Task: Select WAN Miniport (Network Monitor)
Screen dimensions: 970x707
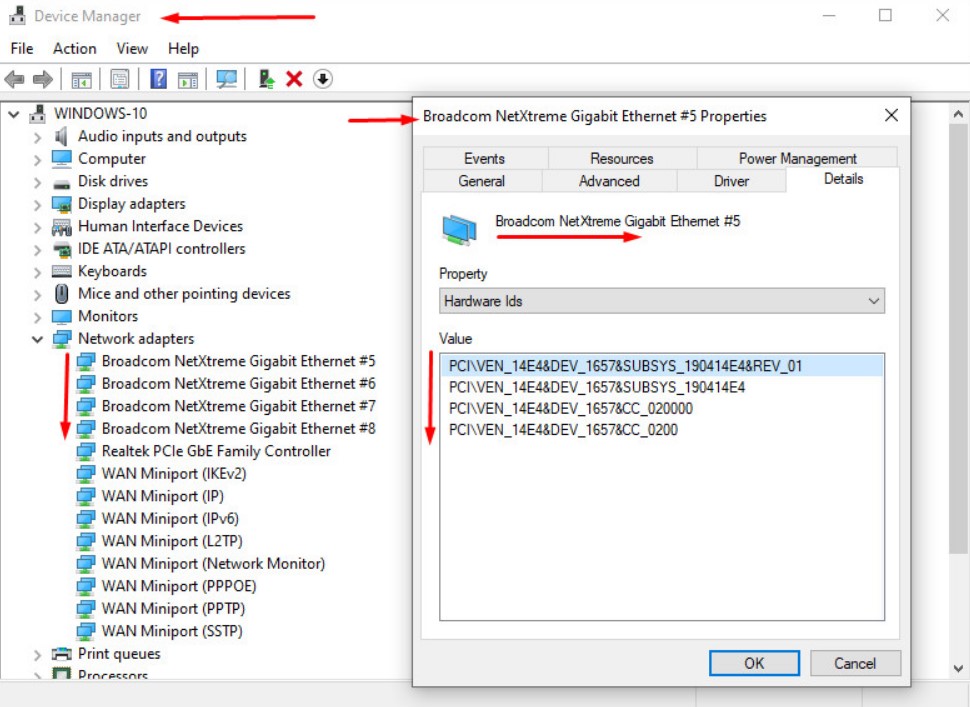Action: pos(213,563)
